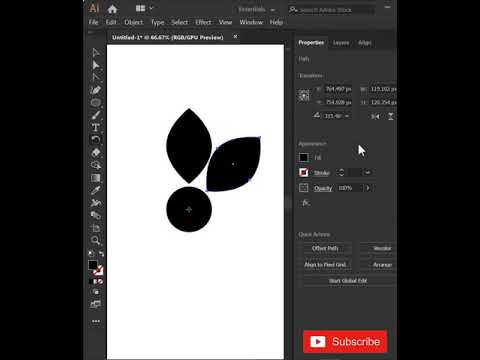
Task: Select the Gradient tool
Action: click(96, 178)
